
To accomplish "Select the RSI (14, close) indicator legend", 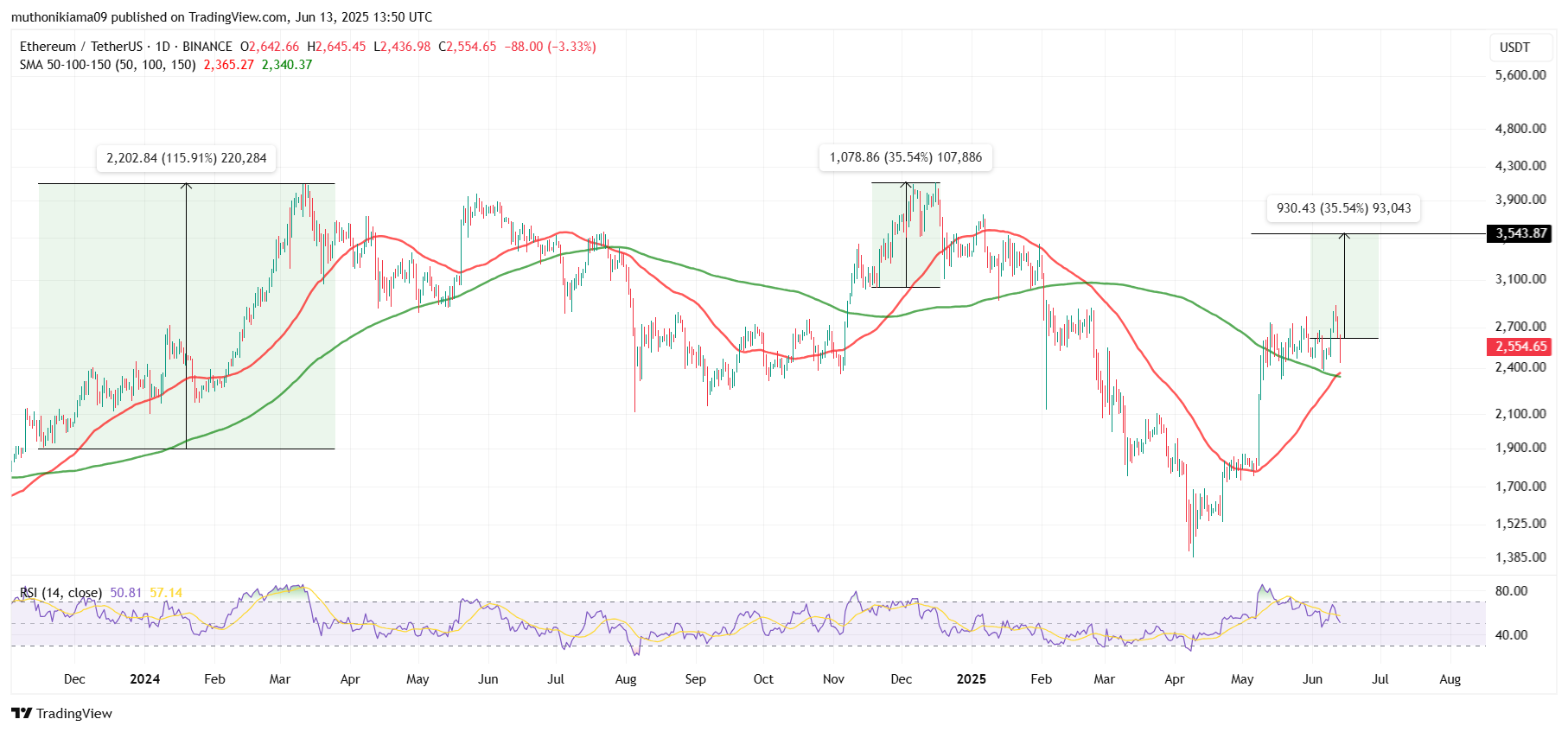I will point(61,593).
